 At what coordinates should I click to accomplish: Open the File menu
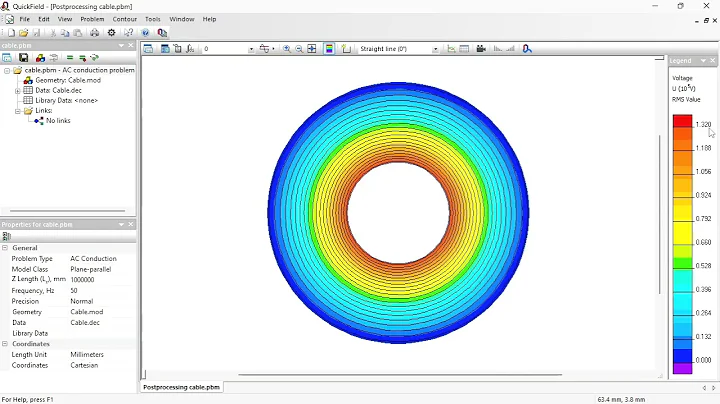24,19
